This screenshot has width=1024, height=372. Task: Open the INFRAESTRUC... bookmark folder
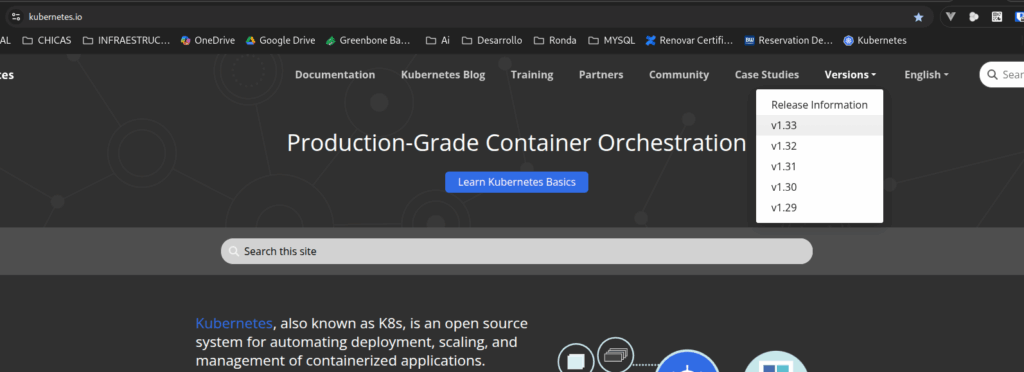(126, 40)
